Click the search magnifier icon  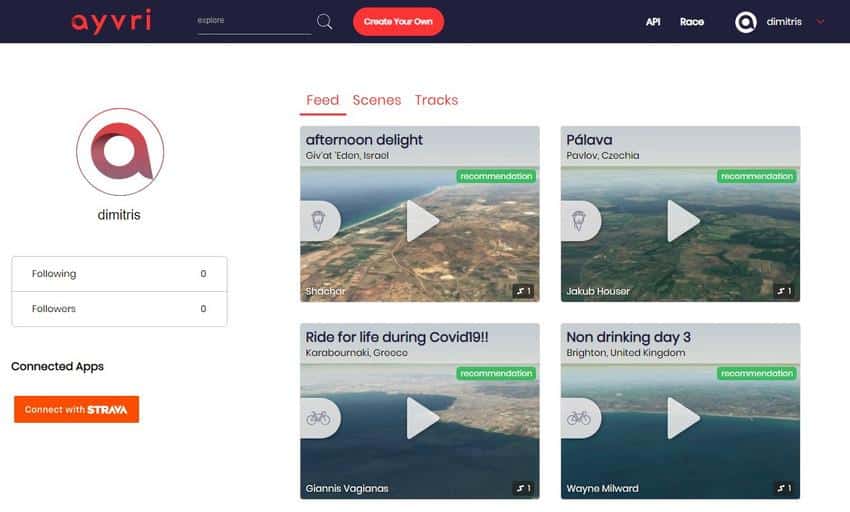[x=324, y=22]
